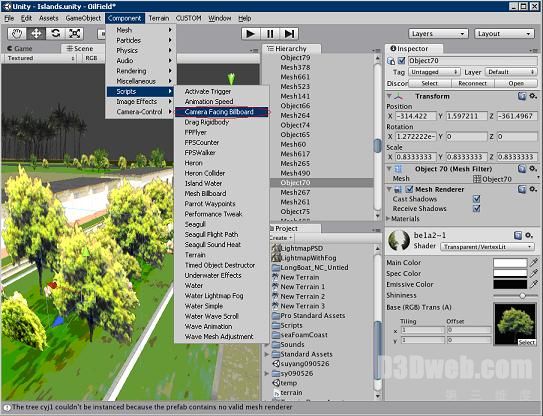Image resolution: width=543 pixels, height=416 pixels.
Task: Open be1a2--1 material help icon
Action: 518,236
